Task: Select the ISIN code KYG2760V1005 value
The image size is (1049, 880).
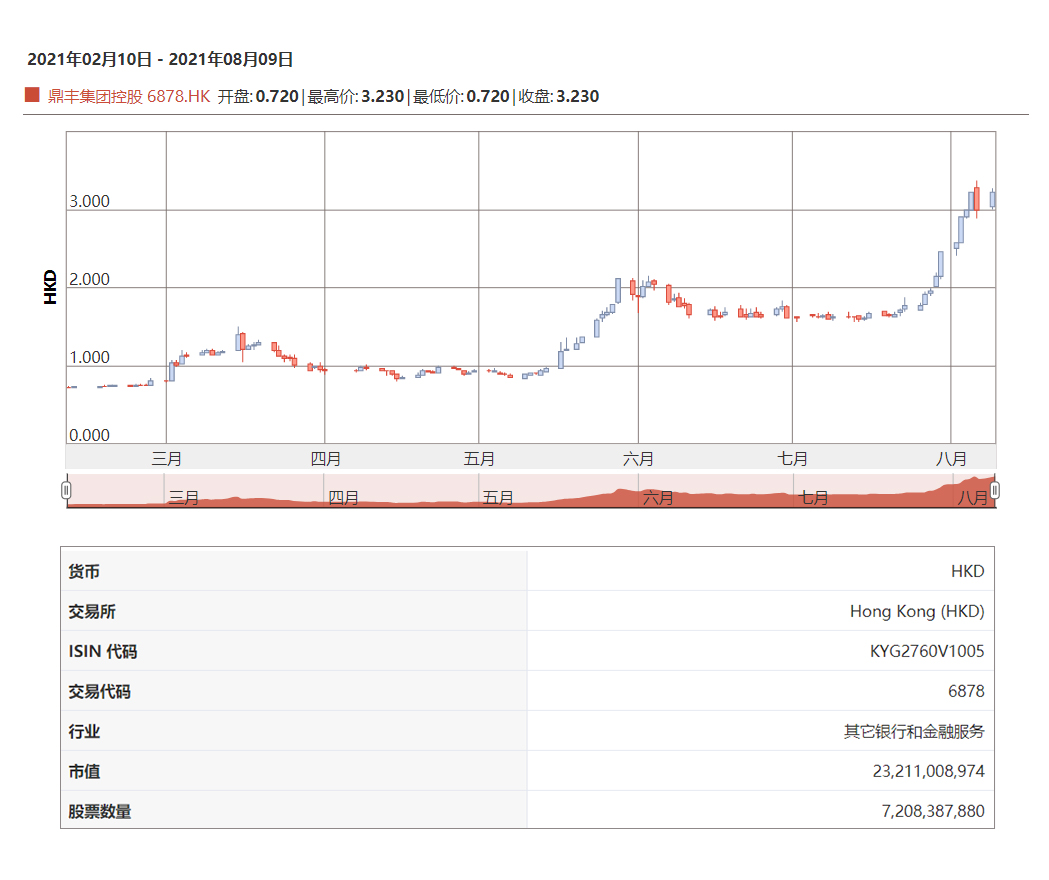Action: [927, 651]
